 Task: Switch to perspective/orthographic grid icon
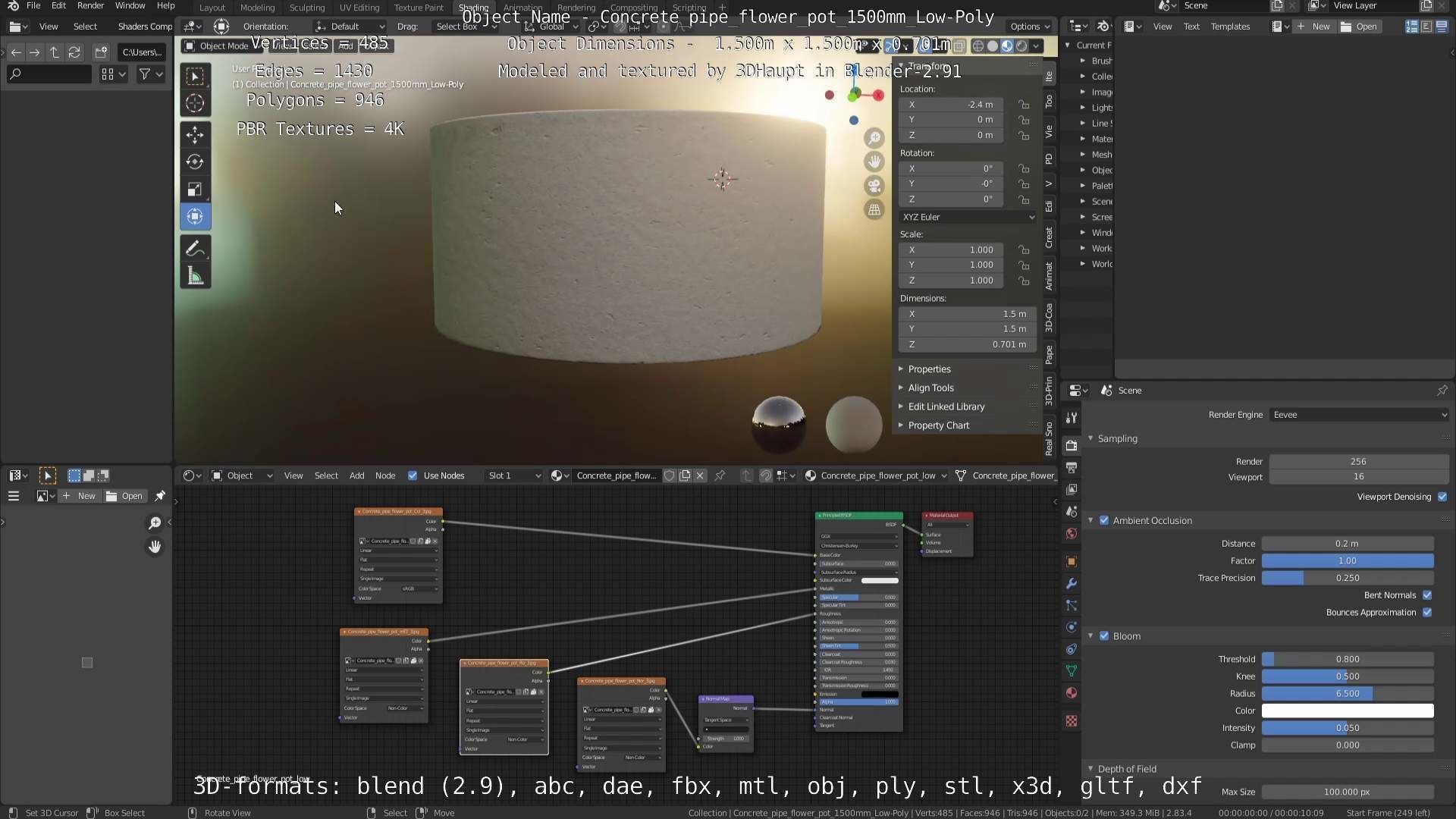[x=874, y=210]
